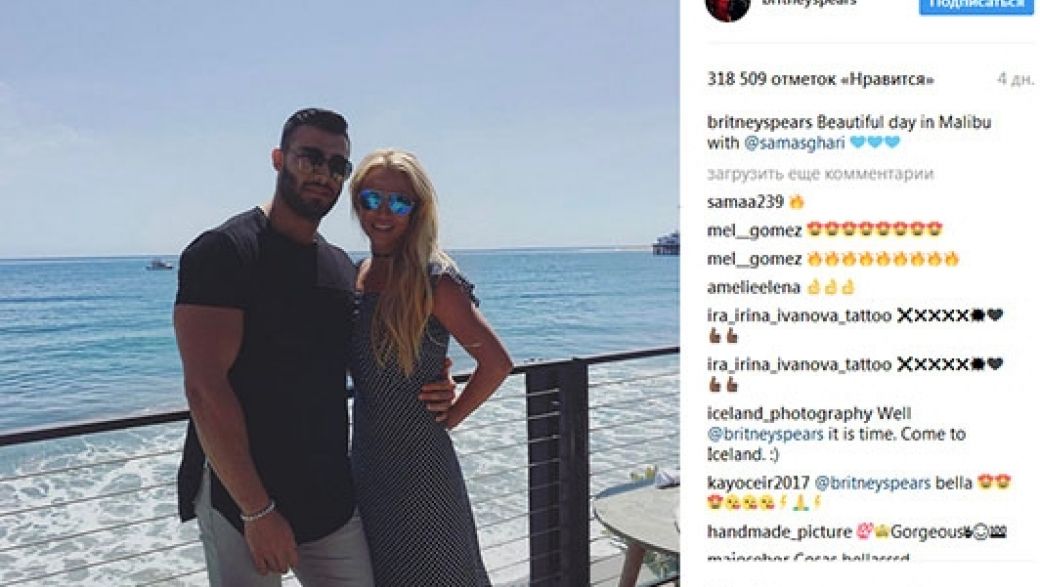
Task: Open the 318 509 likes count
Action: (x=820, y=80)
